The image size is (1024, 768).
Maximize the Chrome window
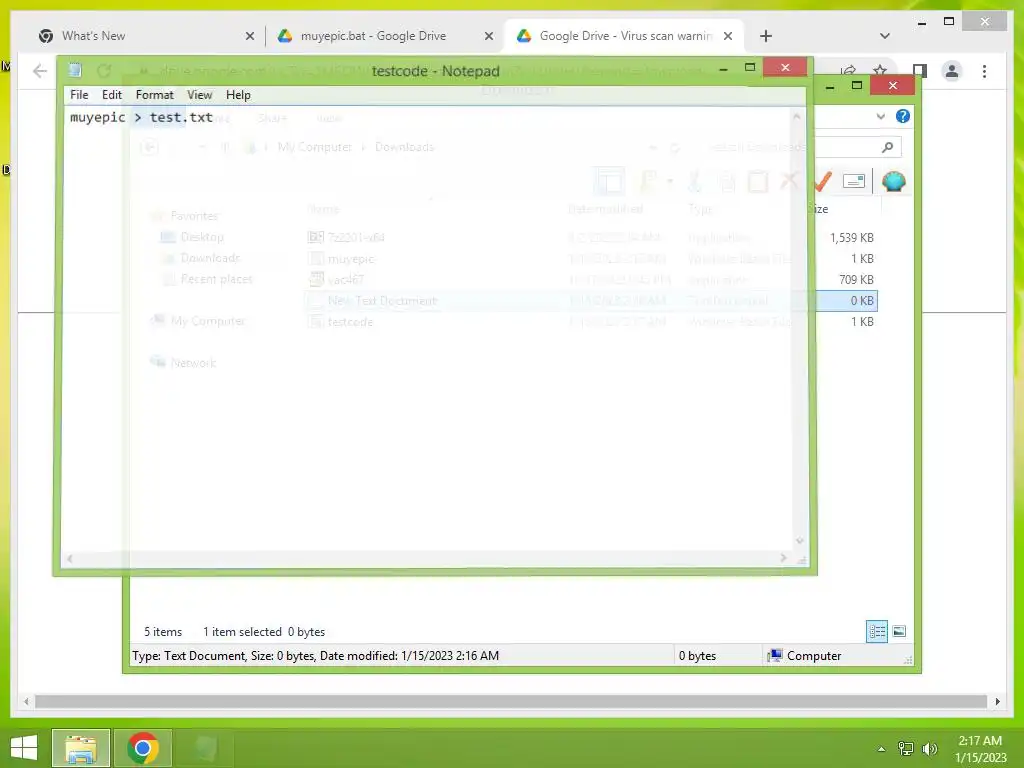point(949,22)
